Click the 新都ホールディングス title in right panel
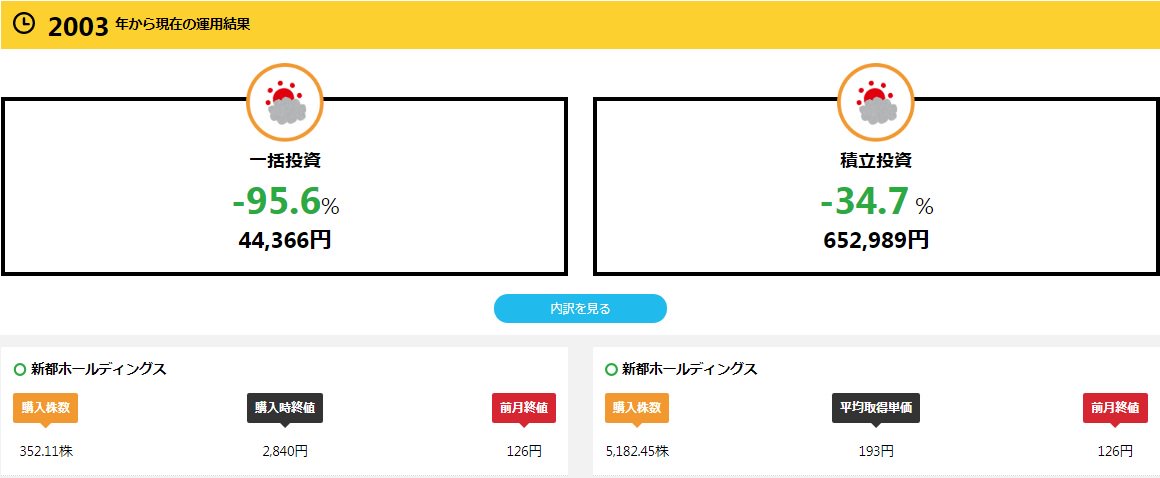This screenshot has height=478, width=1160. point(689,369)
